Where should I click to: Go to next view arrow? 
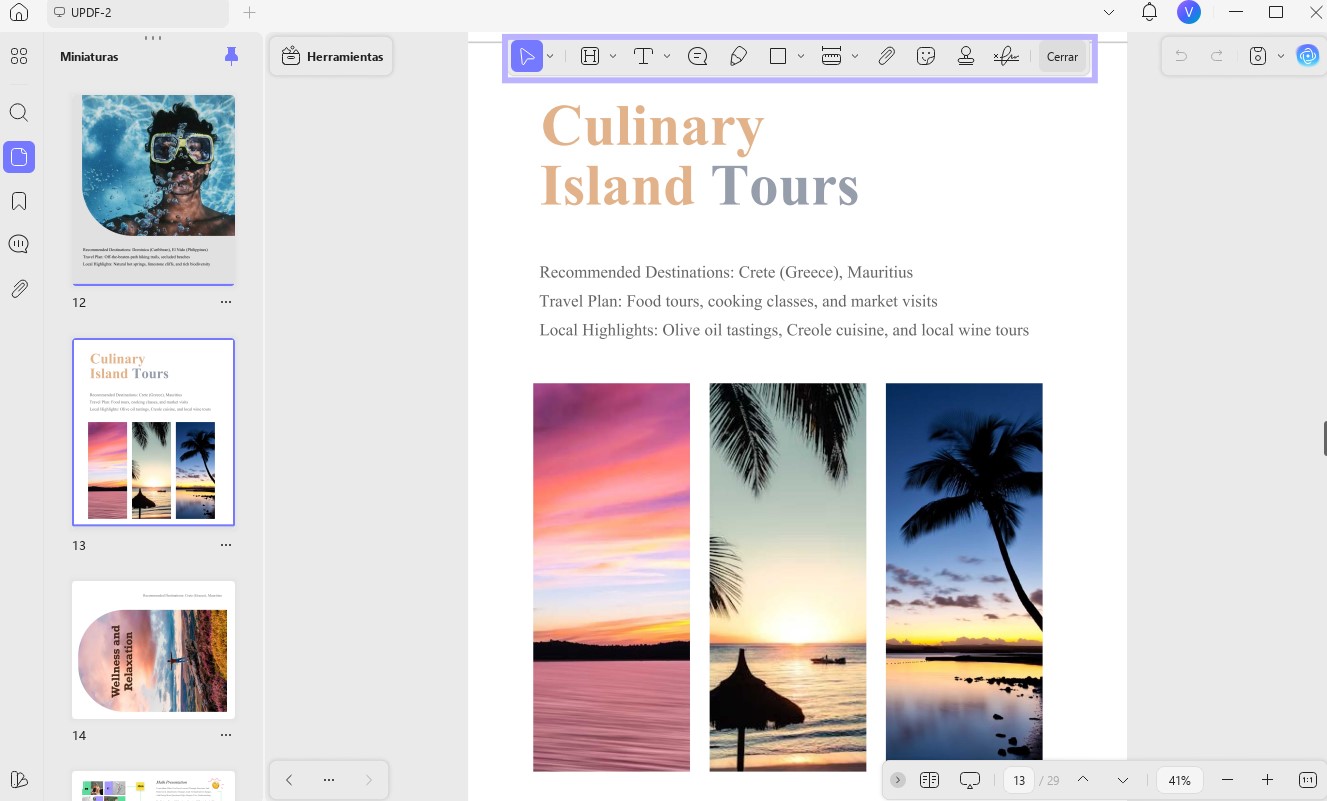[368, 780]
